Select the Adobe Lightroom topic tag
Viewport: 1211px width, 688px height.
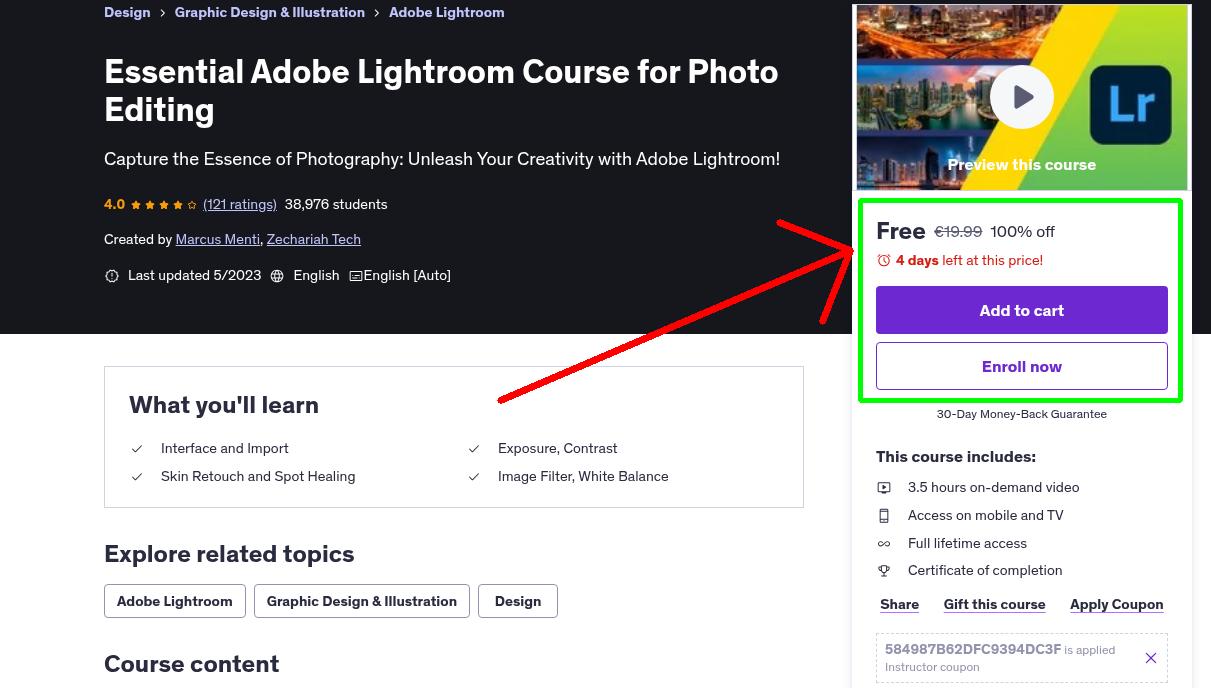coord(175,601)
